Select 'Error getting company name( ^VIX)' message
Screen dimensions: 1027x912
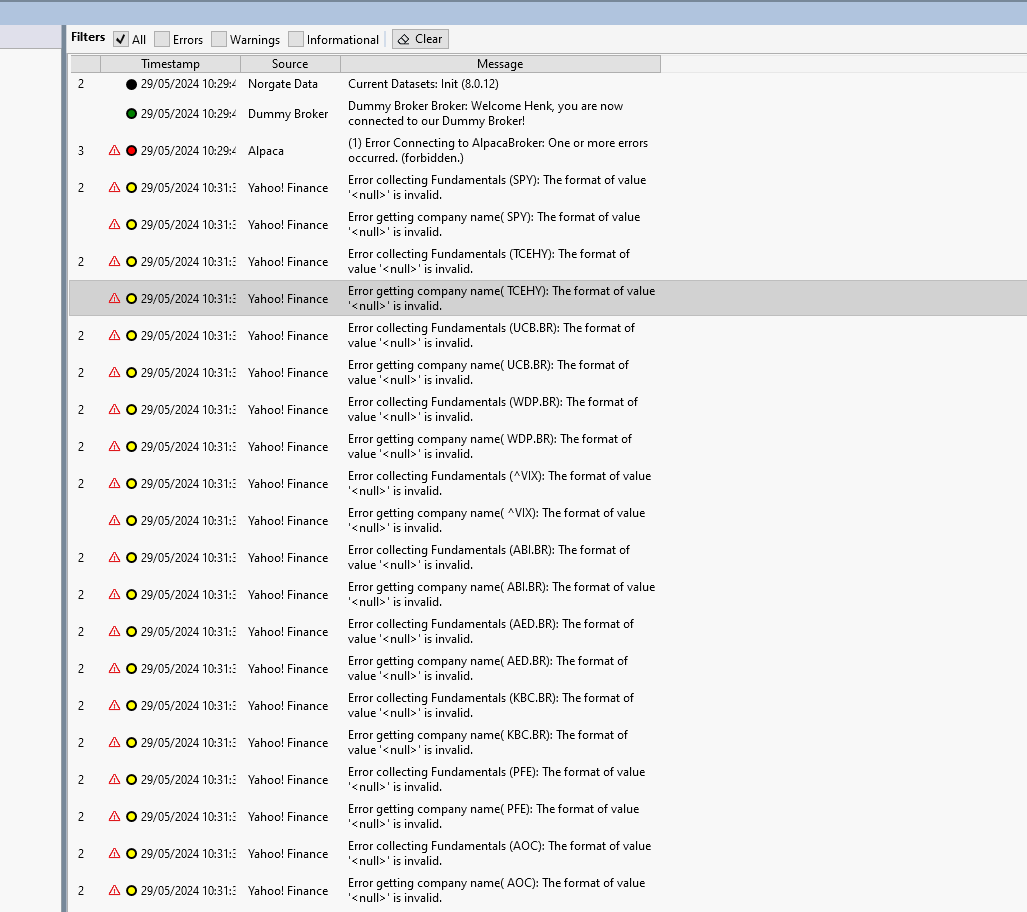point(496,521)
